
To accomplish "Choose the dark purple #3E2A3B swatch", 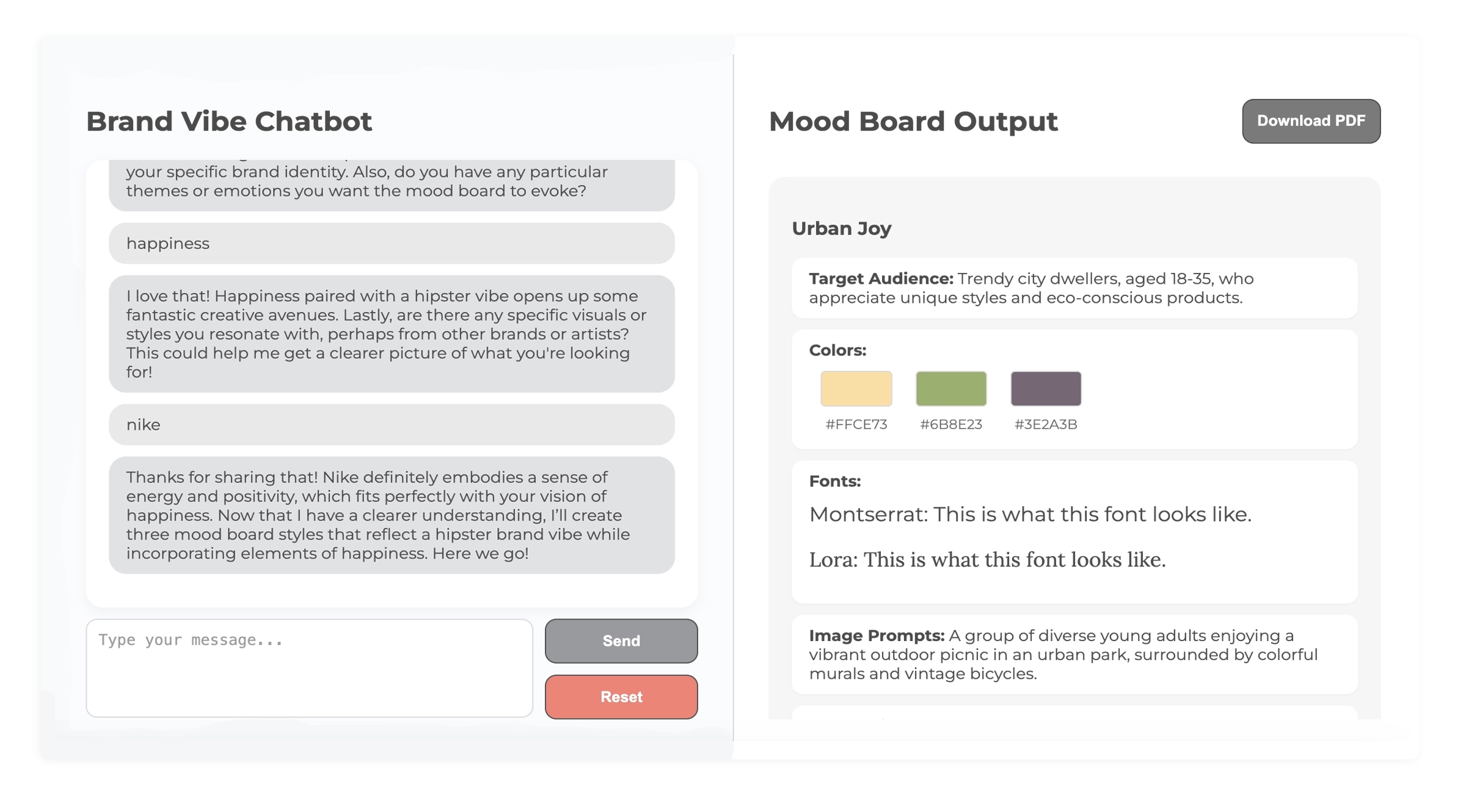I will (x=1046, y=388).
